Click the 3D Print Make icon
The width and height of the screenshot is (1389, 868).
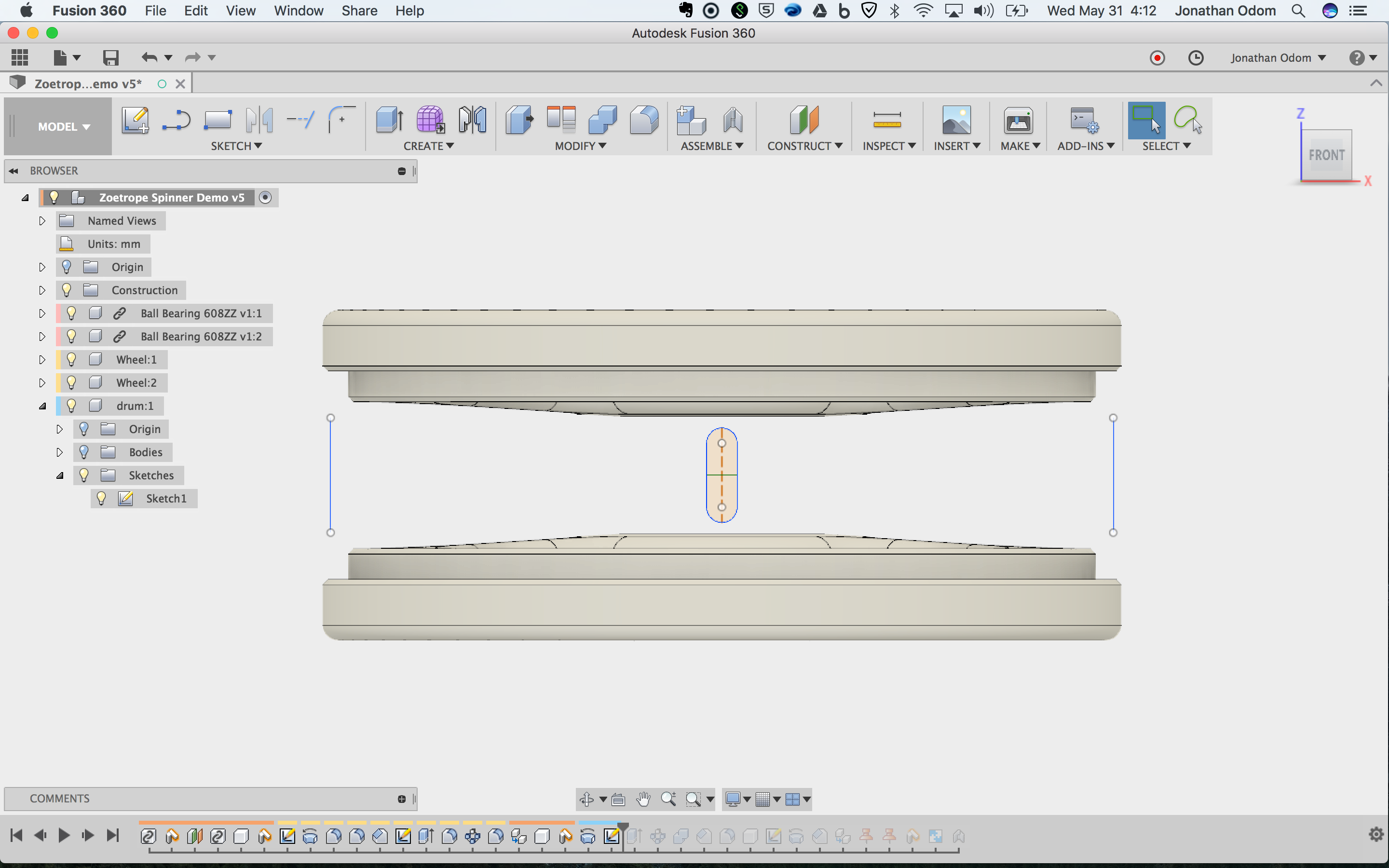tap(1018, 120)
